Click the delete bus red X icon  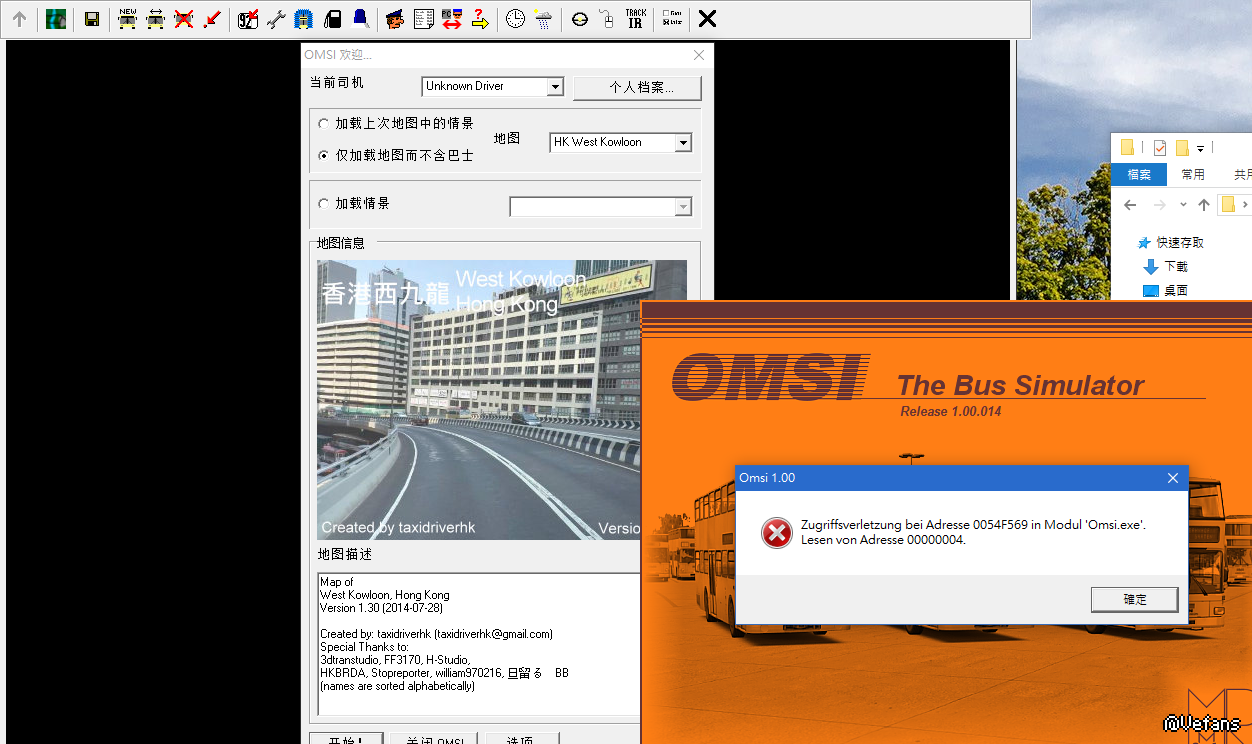click(183, 19)
